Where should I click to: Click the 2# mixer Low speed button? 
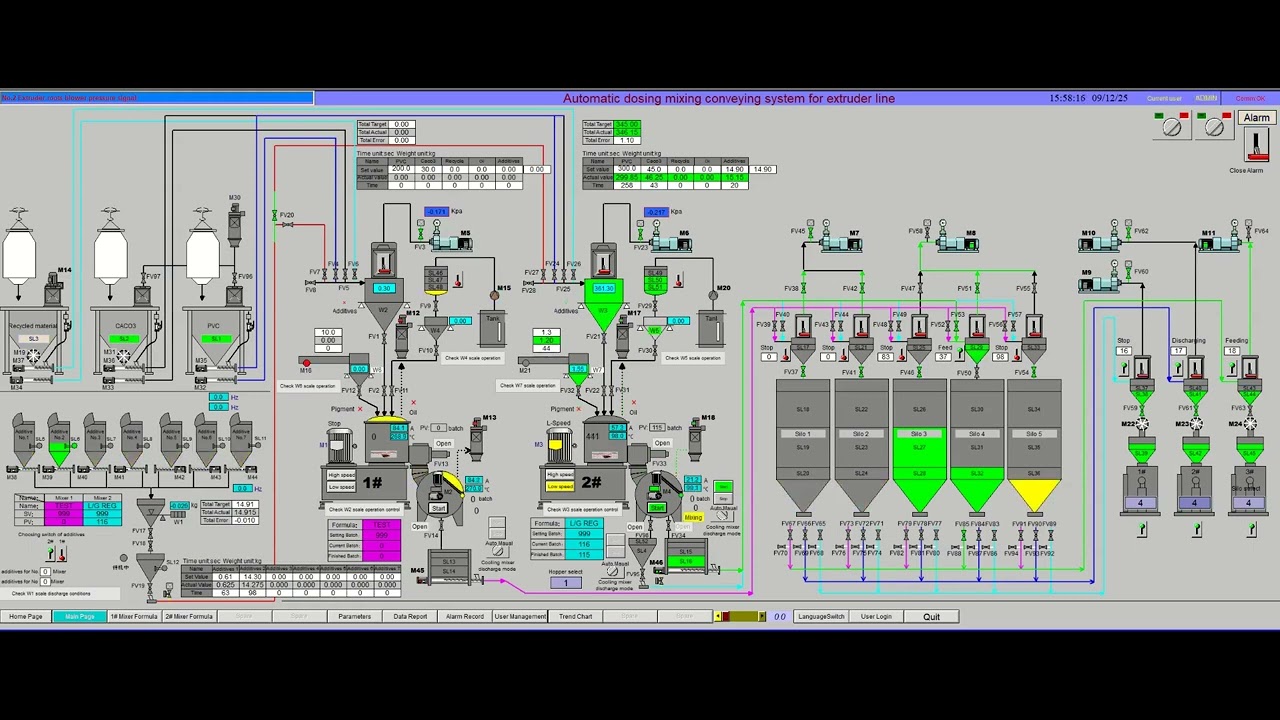tap(561, 486)
